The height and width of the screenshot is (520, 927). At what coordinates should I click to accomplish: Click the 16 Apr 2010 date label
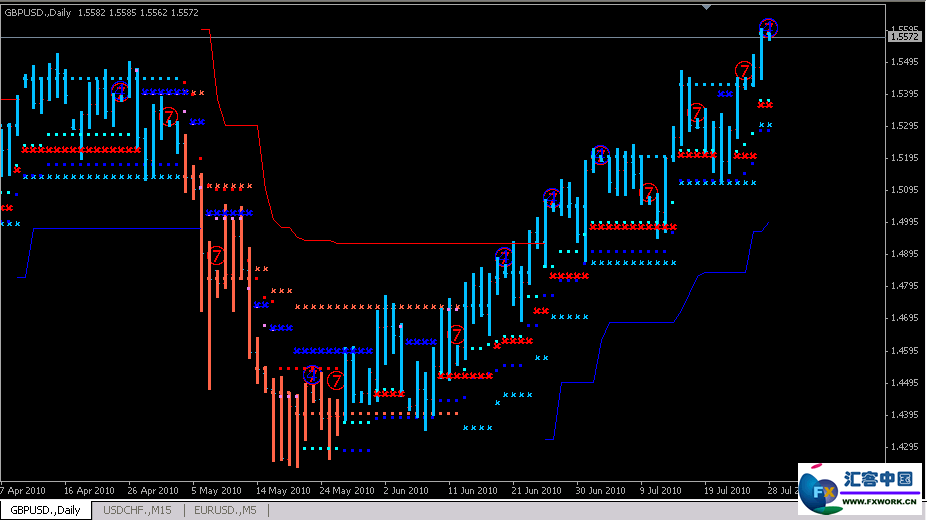[x=88, y=491]
